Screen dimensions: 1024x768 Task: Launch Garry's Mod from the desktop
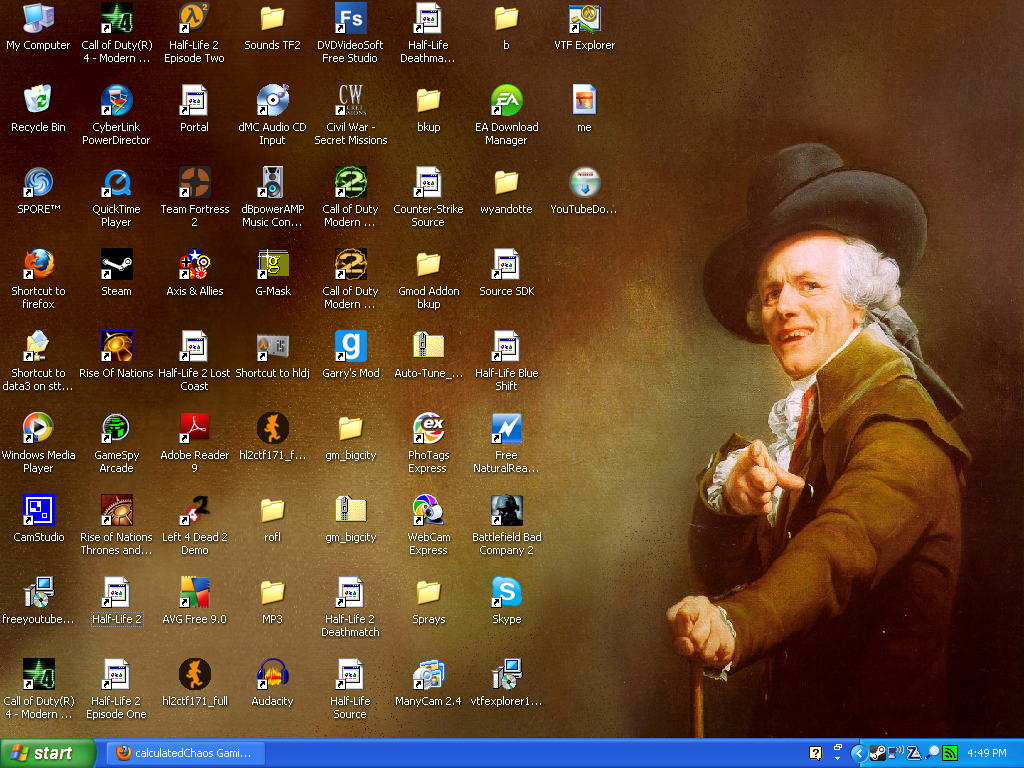tap(350, 347)
